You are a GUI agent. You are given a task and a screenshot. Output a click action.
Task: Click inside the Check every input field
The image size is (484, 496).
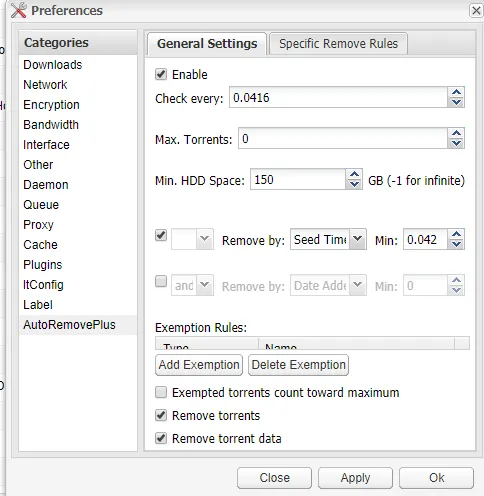tap(338, 97)
